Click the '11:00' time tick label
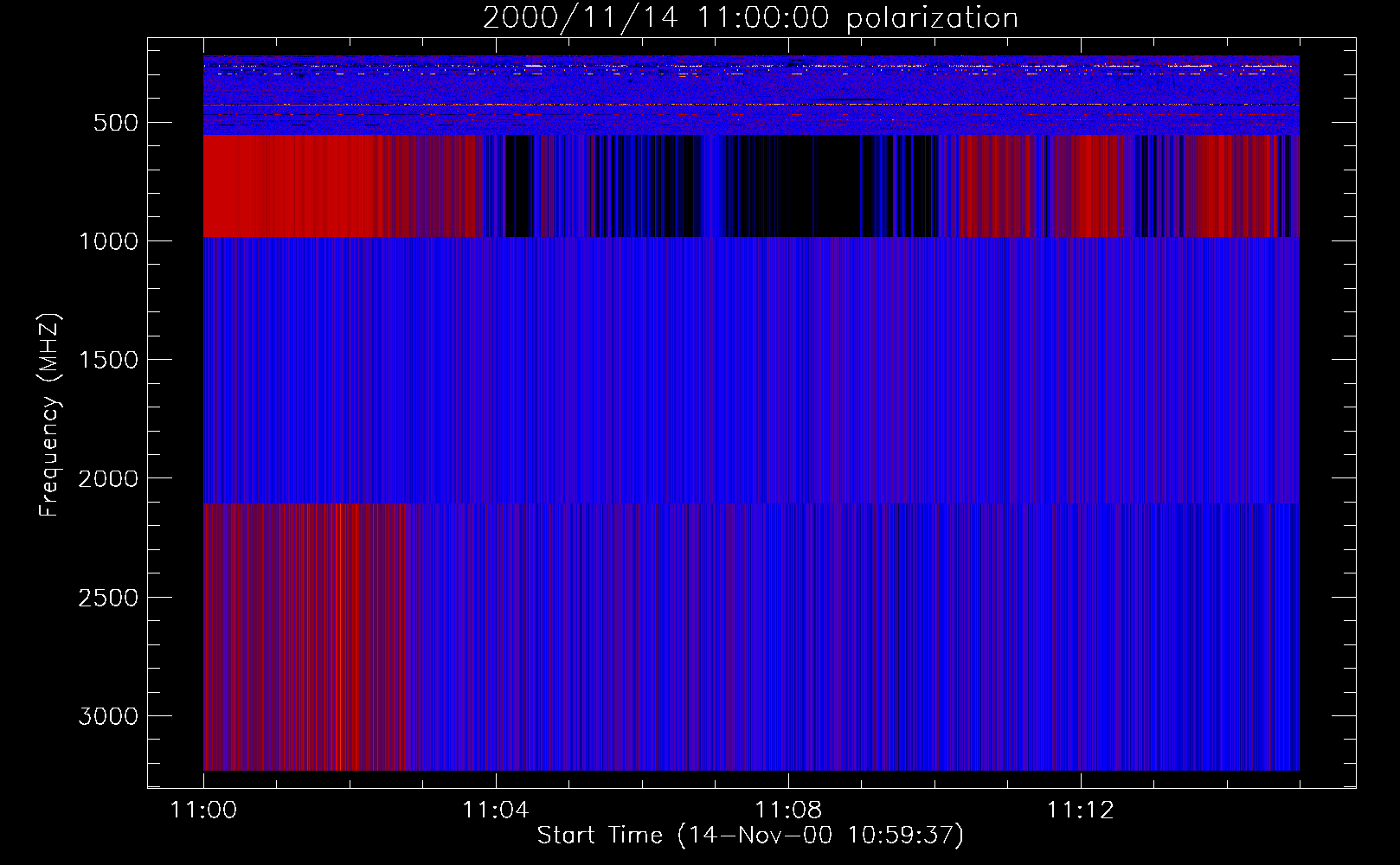 pyautogui.click(x=203, y=811)
